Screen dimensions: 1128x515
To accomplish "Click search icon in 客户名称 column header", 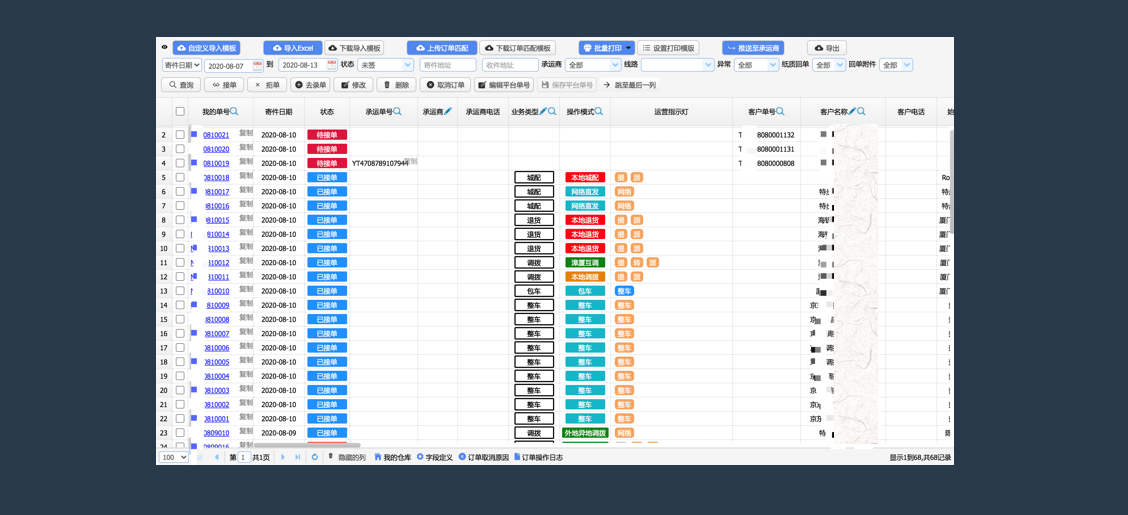I will click(x=861, y=111).
